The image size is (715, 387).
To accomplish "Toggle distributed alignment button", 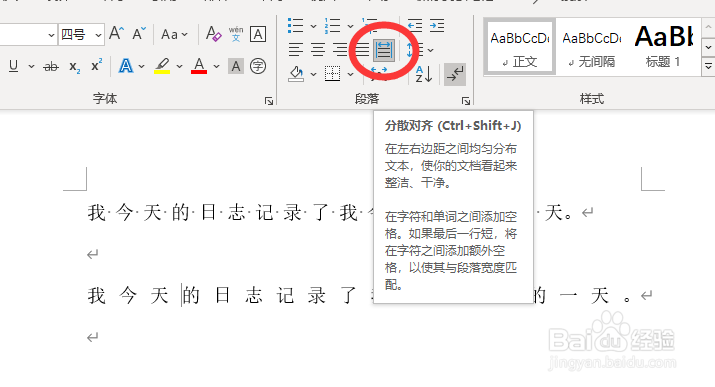I will tap(383, 50).
